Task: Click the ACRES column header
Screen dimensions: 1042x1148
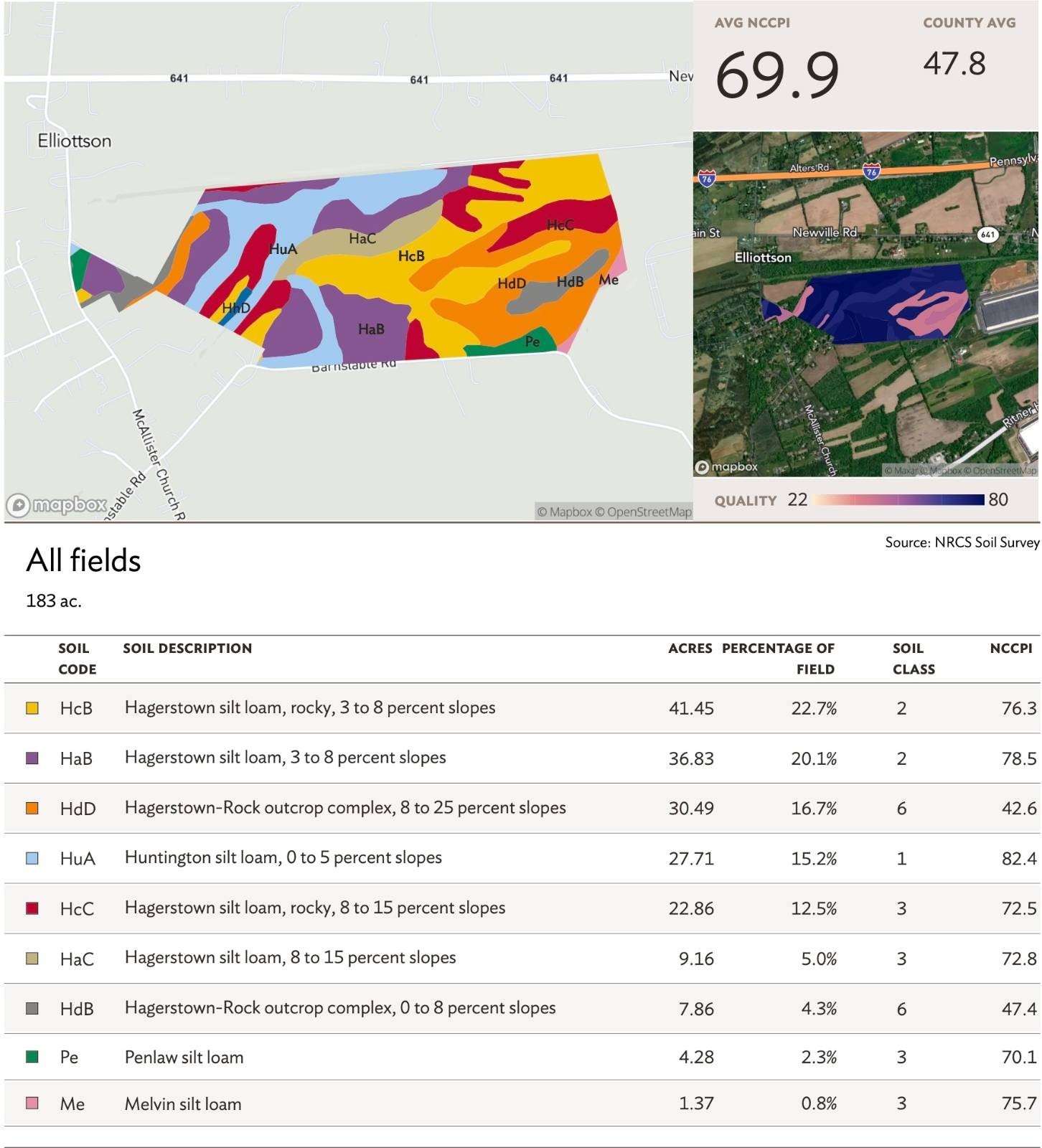Action: [690, 648]
